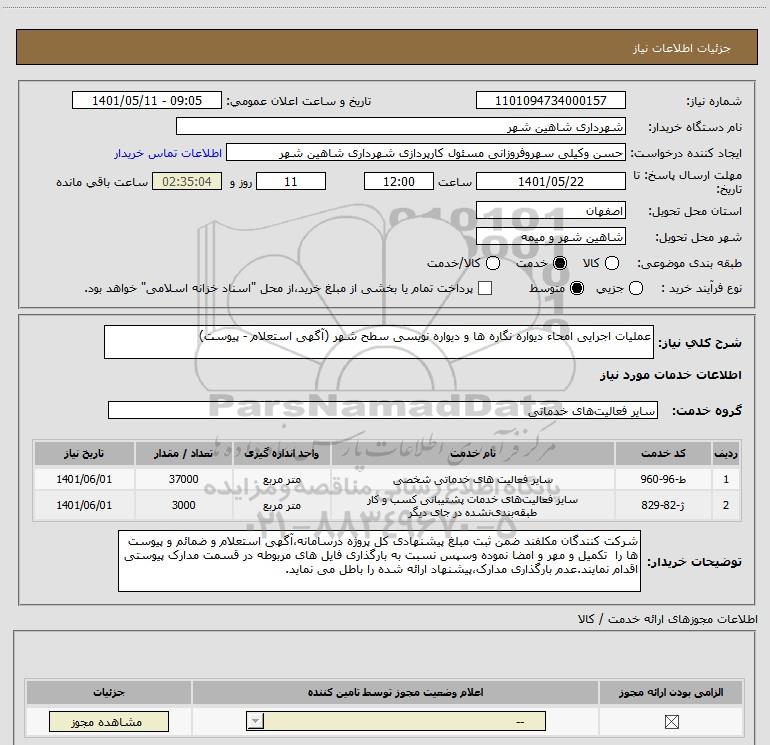Click the شرح کلی نیاز description box
The image size is (770, 745).
point(379,342)
